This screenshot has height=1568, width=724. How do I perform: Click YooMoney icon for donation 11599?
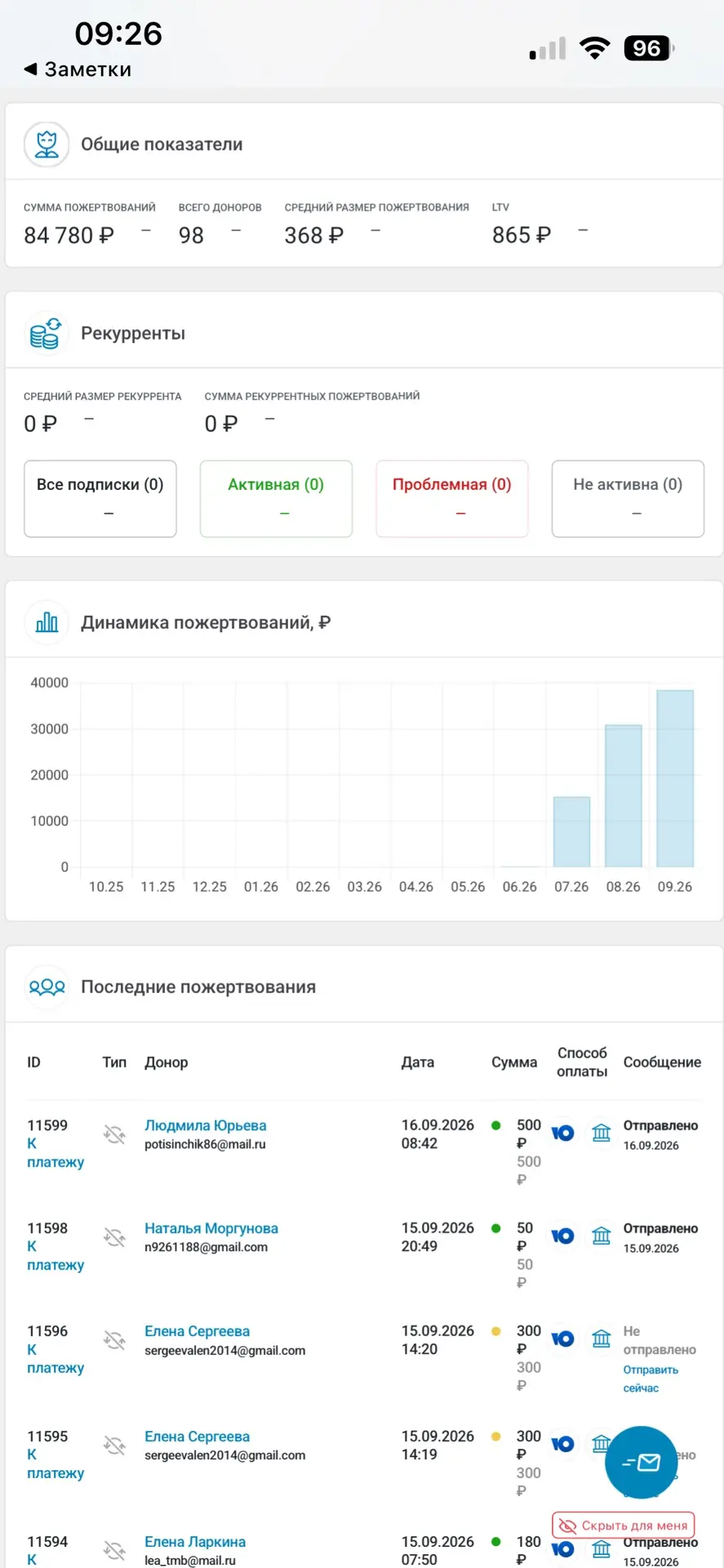[x=562, y=1133]
